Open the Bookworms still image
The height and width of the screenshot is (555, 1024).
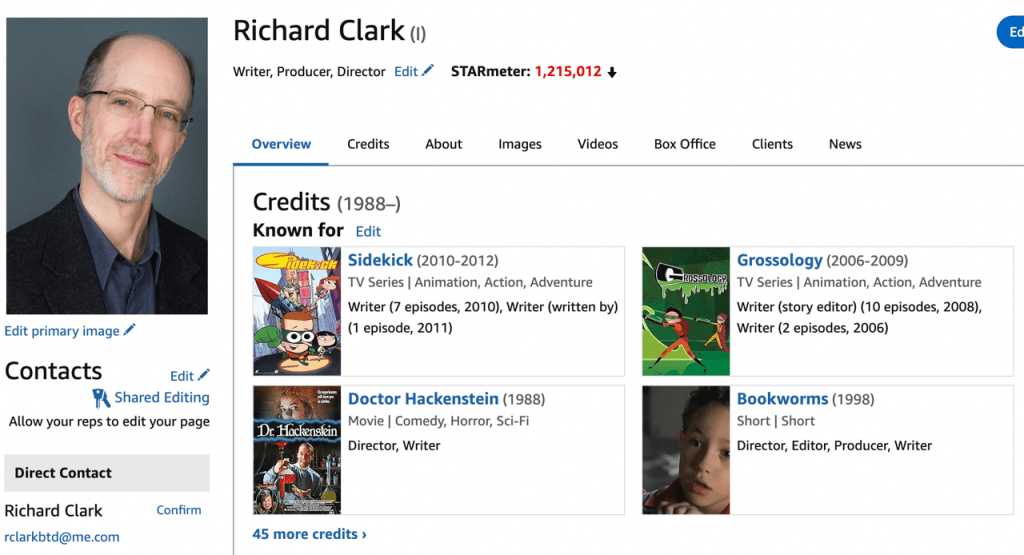click(x=685, y=450)
